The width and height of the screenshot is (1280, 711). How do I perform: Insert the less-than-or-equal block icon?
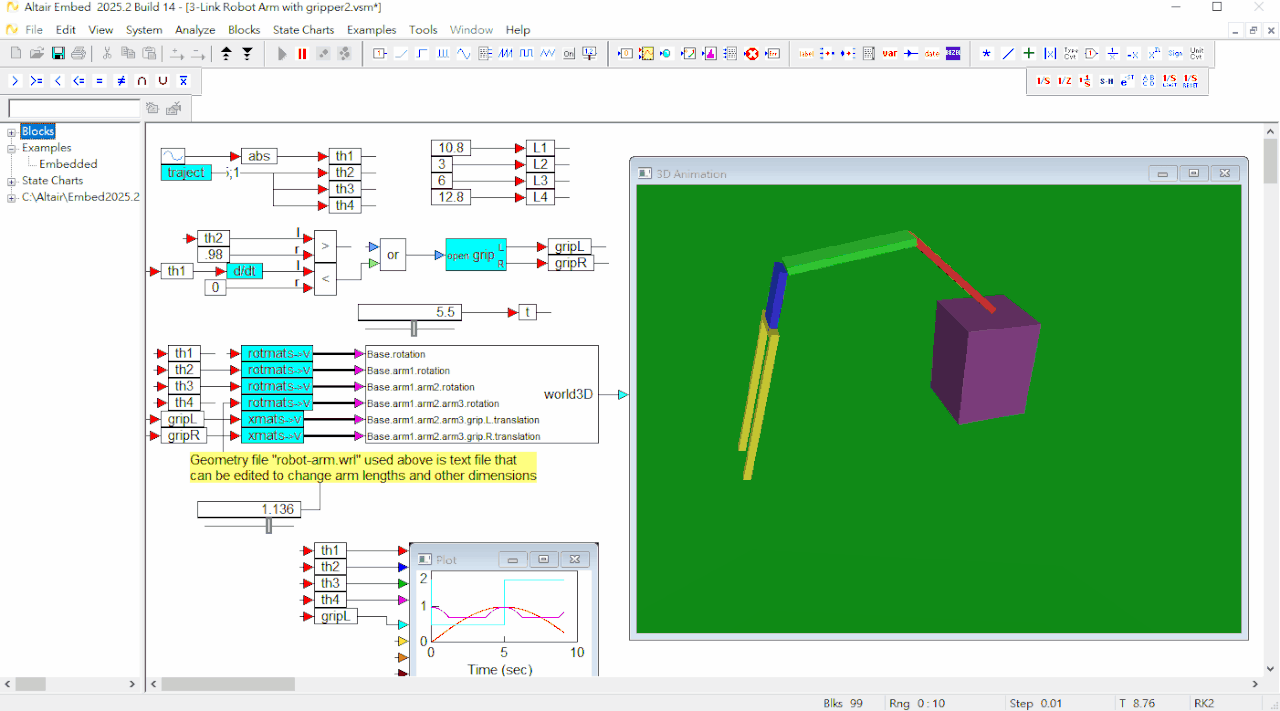click(x=78, y=80)
